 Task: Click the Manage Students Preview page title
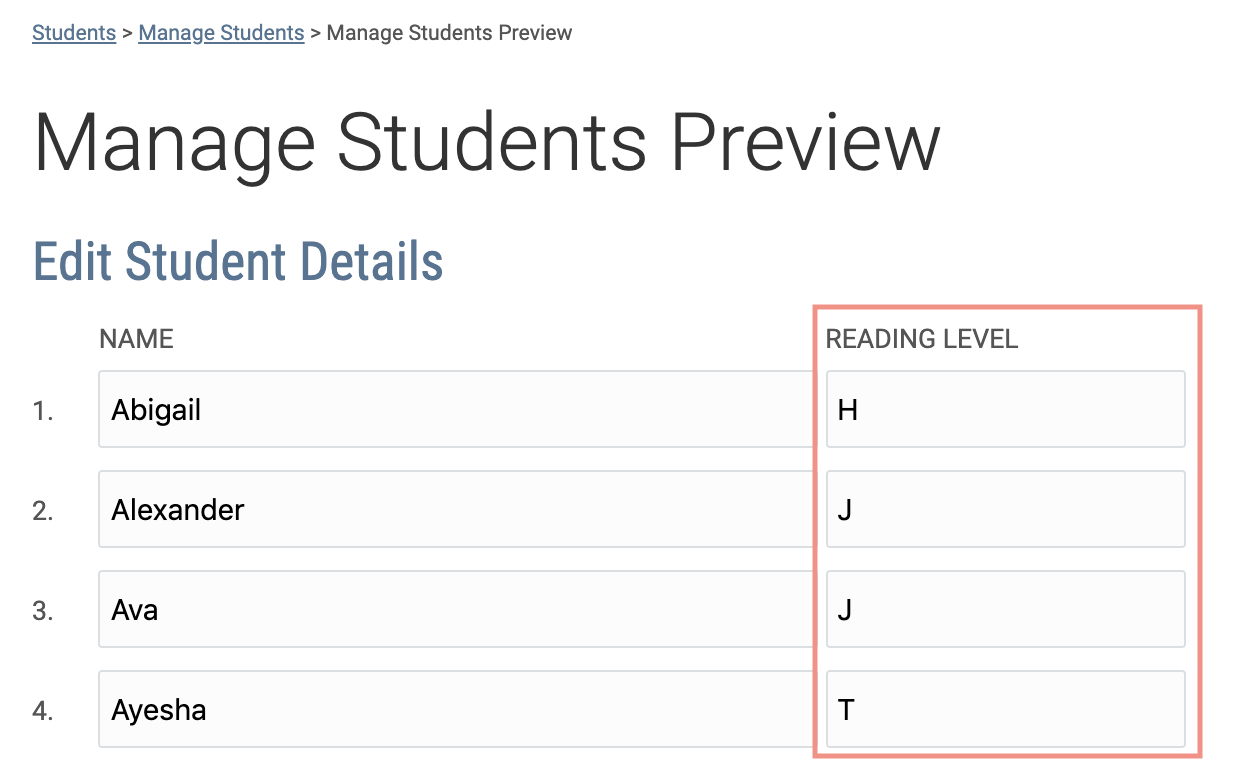tap(487, 140)
